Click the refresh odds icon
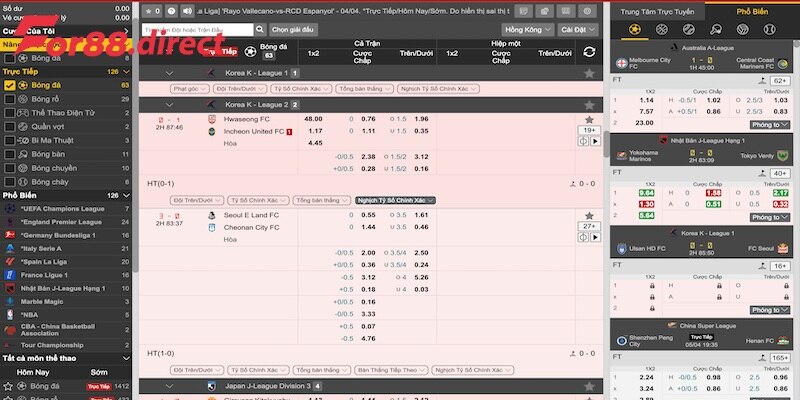 click(589, 51)
